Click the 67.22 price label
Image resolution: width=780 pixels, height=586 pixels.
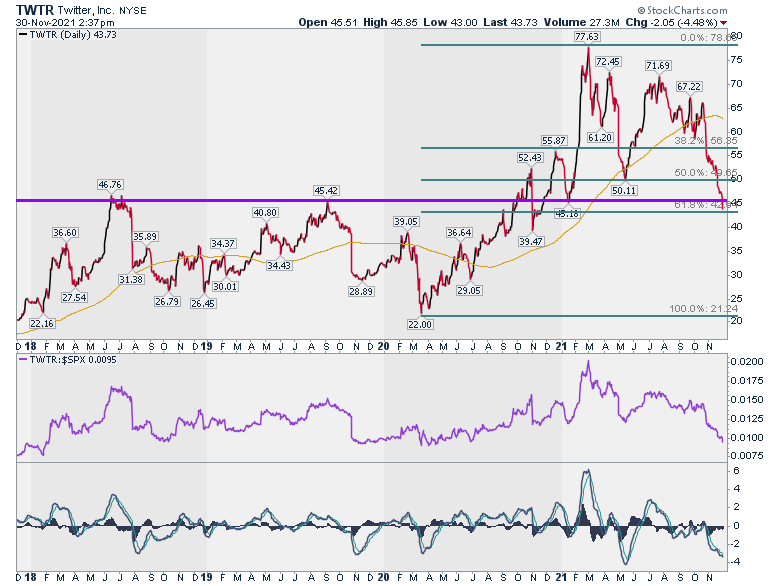click(689, 87)
